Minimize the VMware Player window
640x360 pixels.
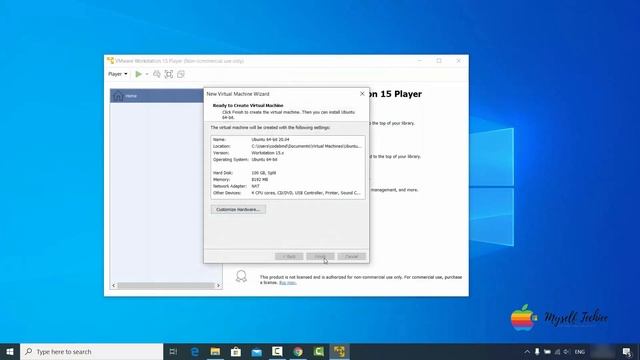(420, 60)
